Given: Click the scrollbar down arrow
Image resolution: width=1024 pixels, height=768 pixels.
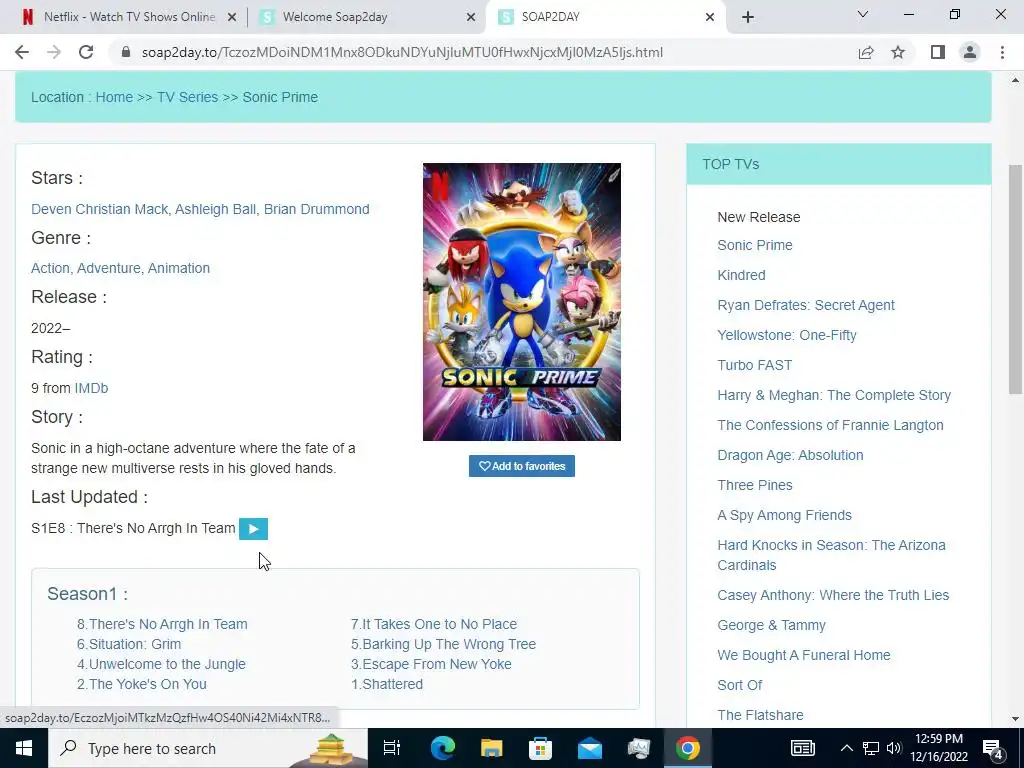Looking at the screenshot, I should point(1016,719).
